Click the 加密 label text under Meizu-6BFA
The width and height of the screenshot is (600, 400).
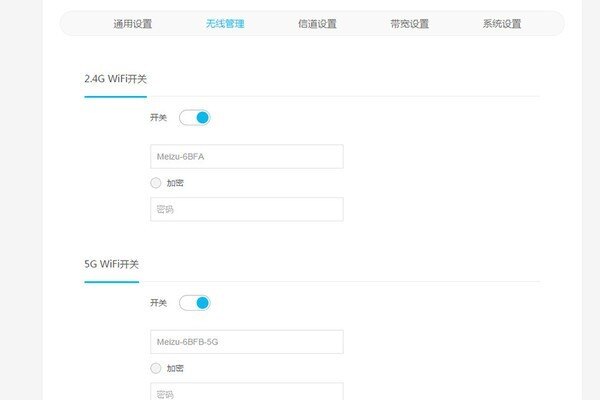pos(175,183)
